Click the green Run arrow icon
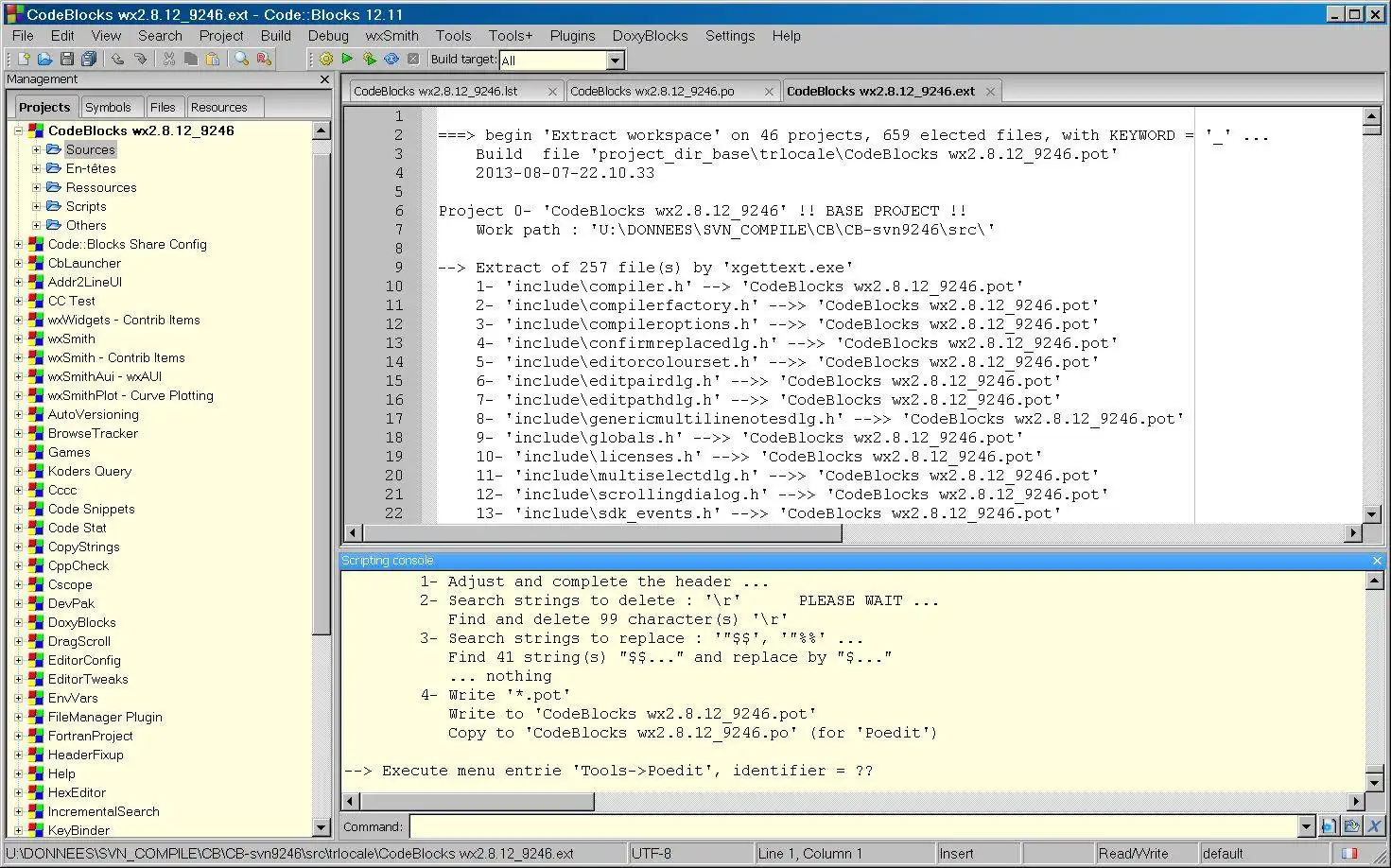The width and height of the screenshot is (1391, 868). (x=347, y=59)
